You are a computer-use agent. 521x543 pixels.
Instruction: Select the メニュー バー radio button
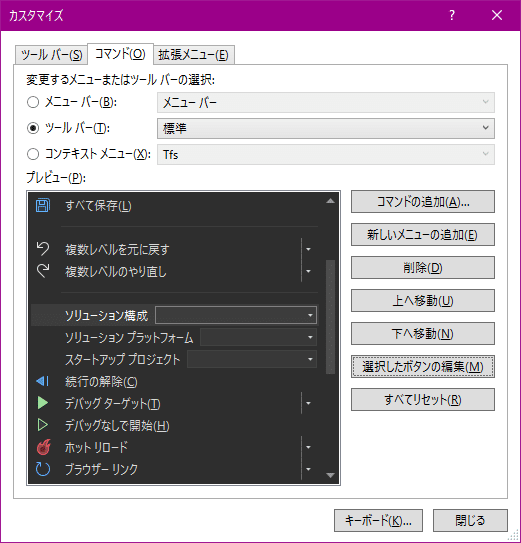pos(33,102)
